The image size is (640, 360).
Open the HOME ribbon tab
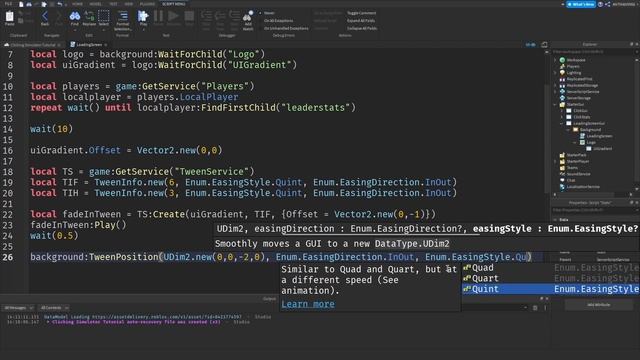click(x=77, y=4)
